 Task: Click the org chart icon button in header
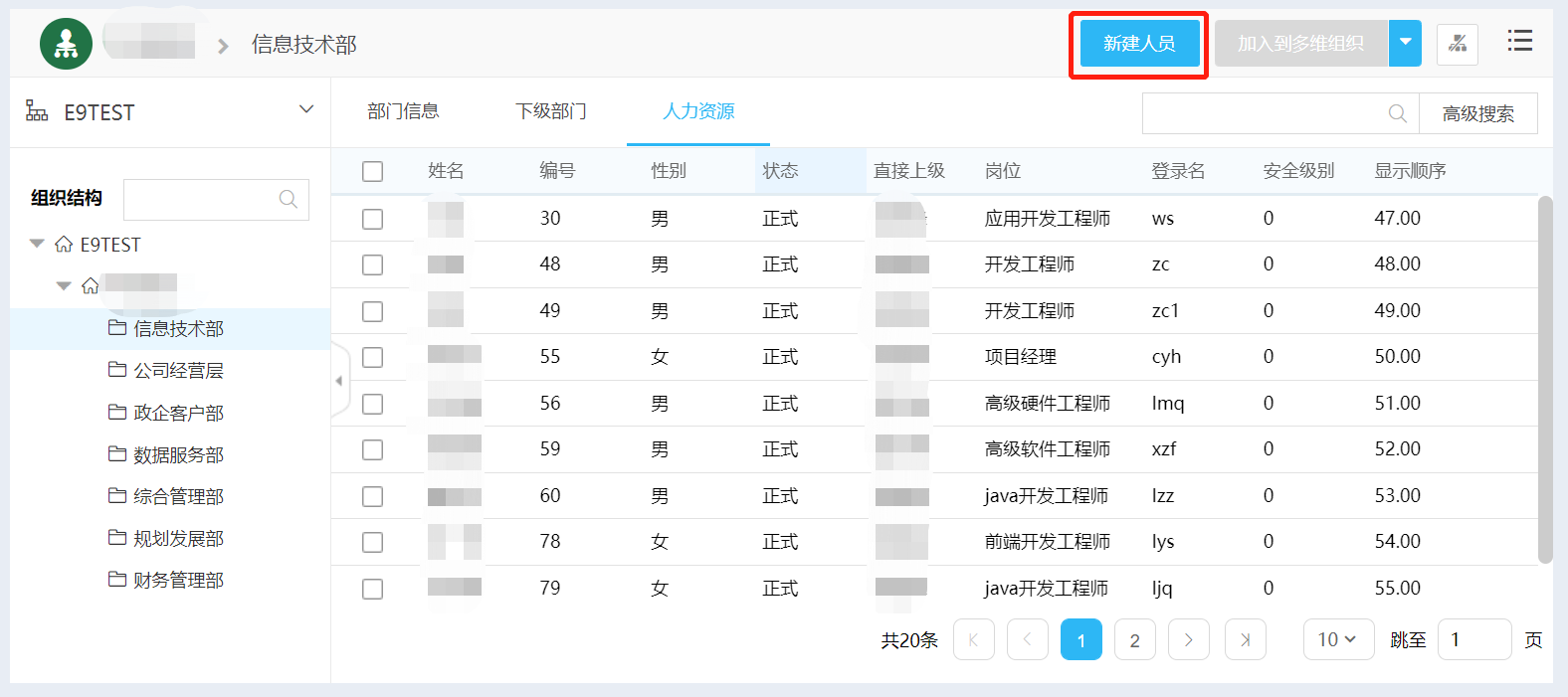[1458, 44]
